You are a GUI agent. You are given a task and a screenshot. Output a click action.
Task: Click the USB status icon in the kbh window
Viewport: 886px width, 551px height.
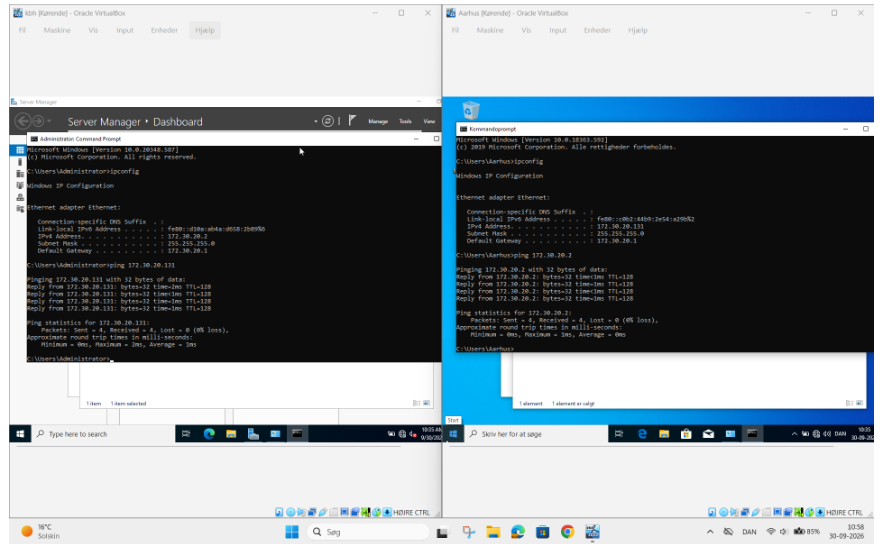tap(323, 512)
